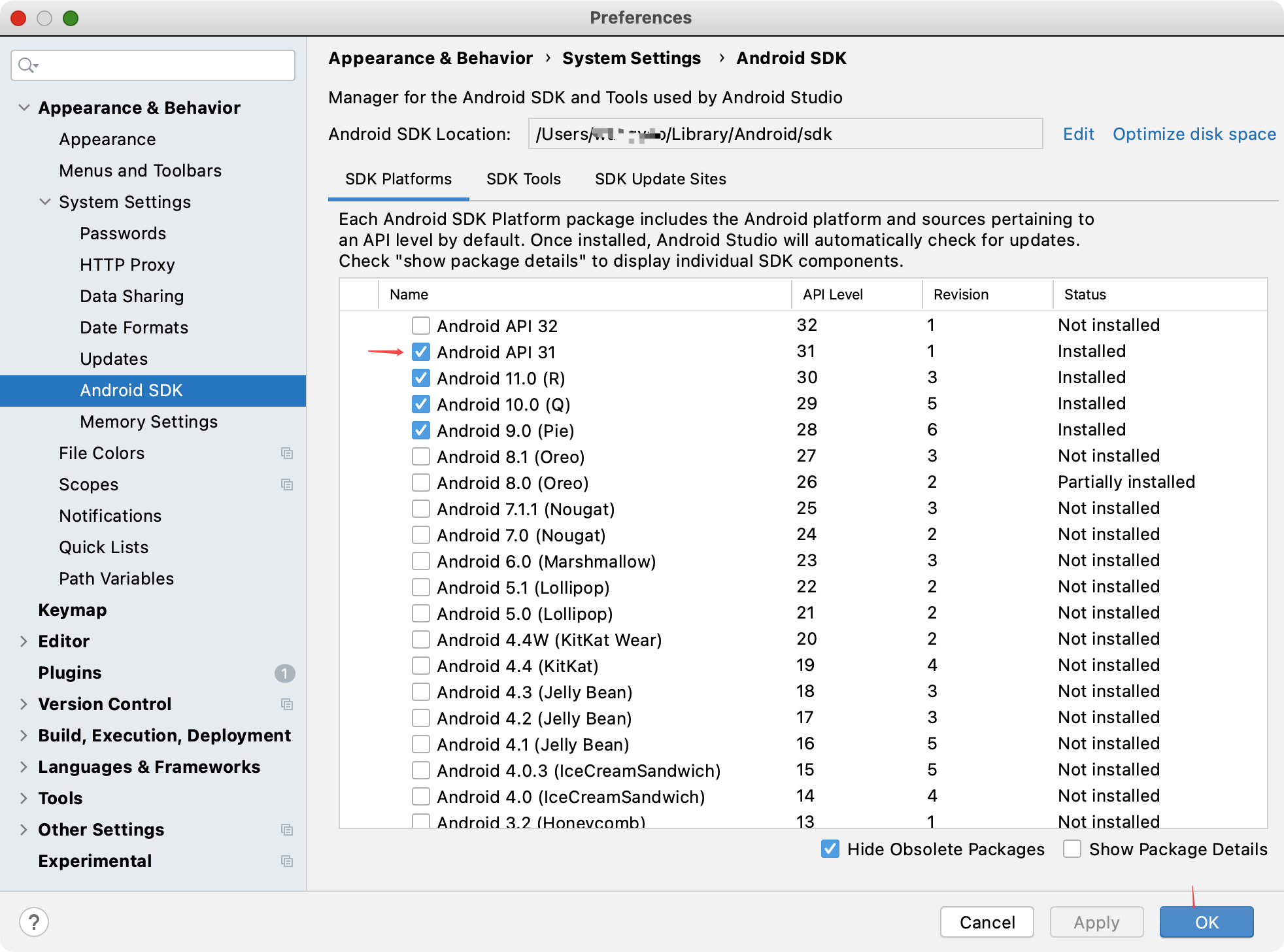
Task: Select Appearance in settings tree
Action: [107, 139]
